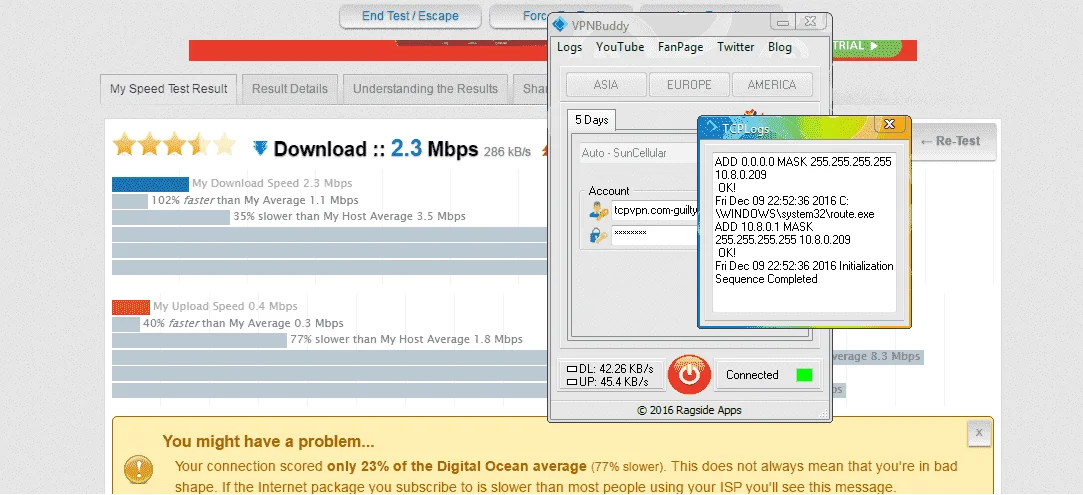Click the username user-key icon under Account

(598, 210)
